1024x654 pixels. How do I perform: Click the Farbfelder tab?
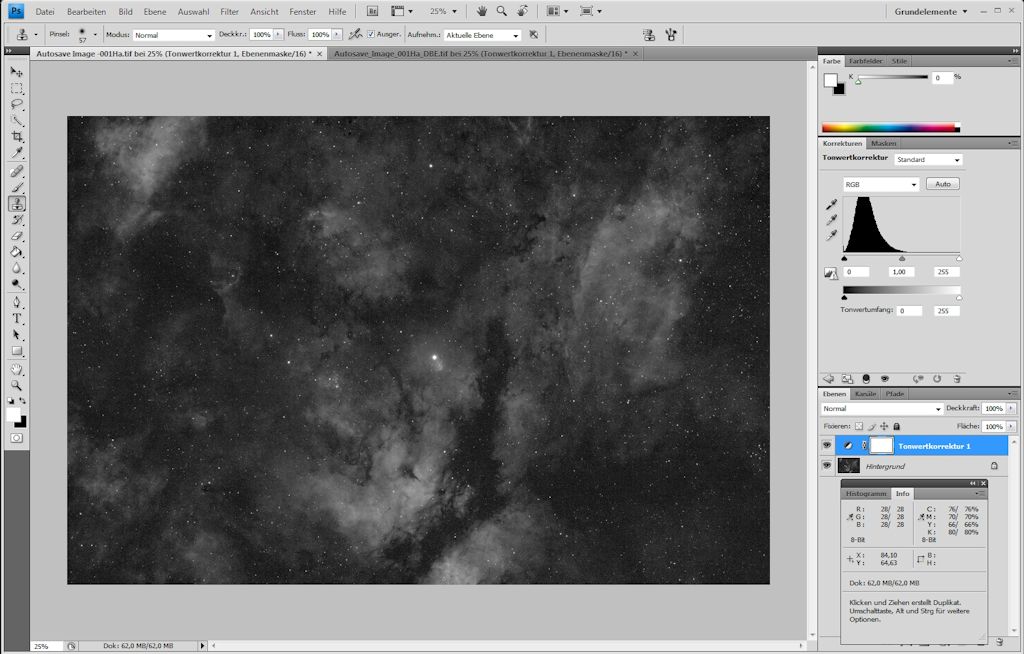pyautogui.click(x=865, y=61)
